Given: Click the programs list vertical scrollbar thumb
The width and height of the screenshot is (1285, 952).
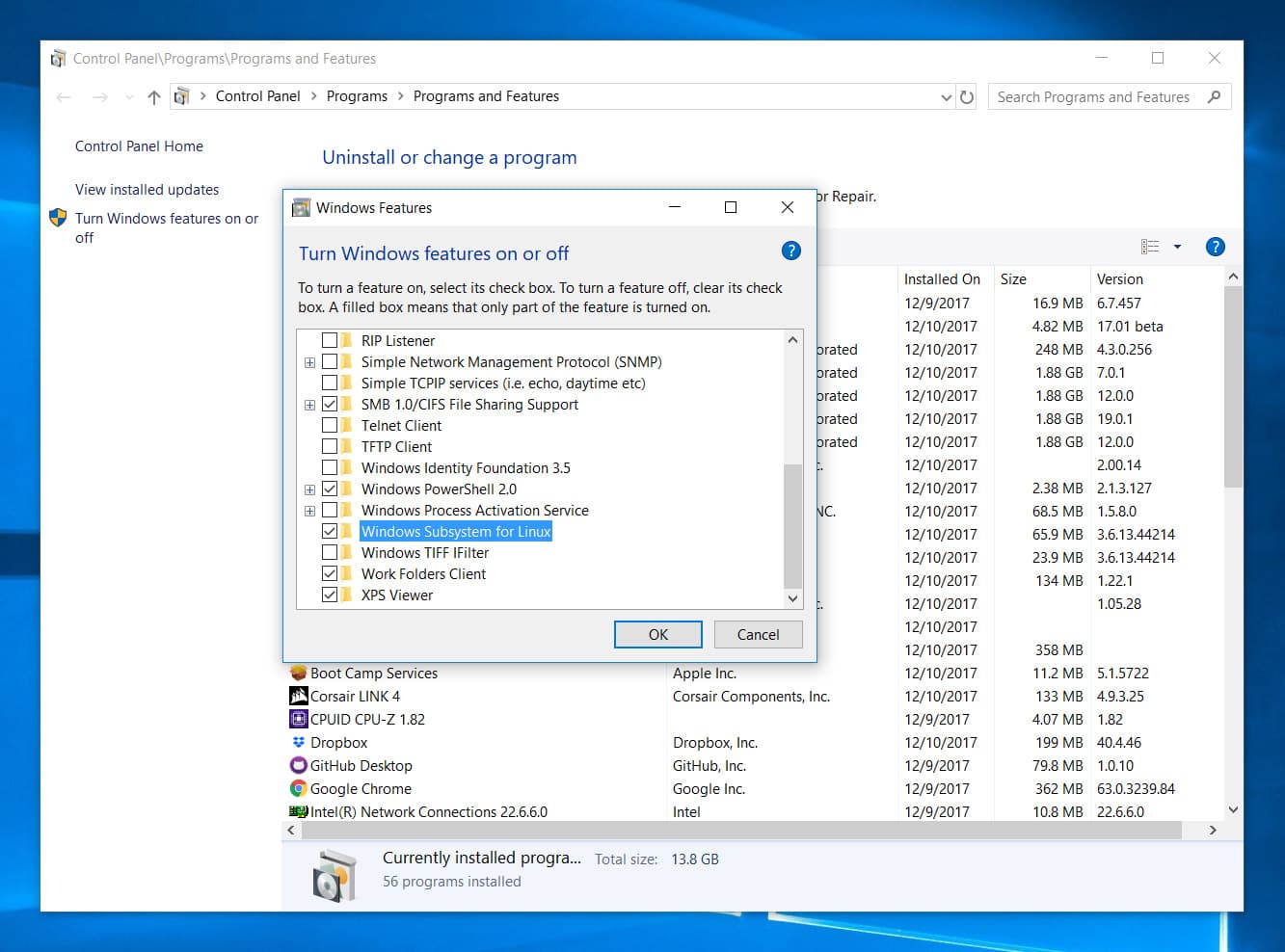Looking at the screenshot, I should [1233, 386].
